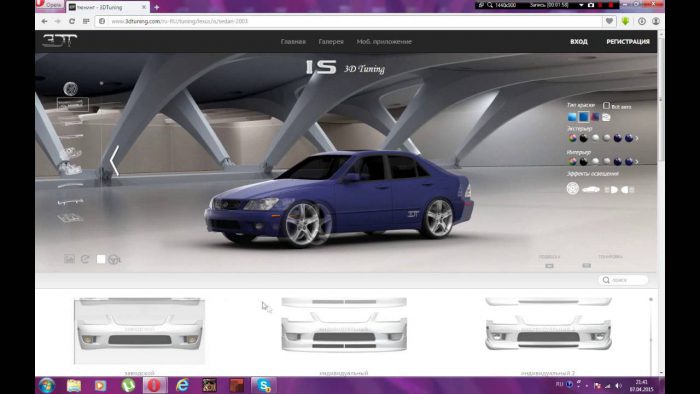The height and width of the screenshot is (394, 700).
Task: Open Skype from taskbar
Action: click(263, 385)
